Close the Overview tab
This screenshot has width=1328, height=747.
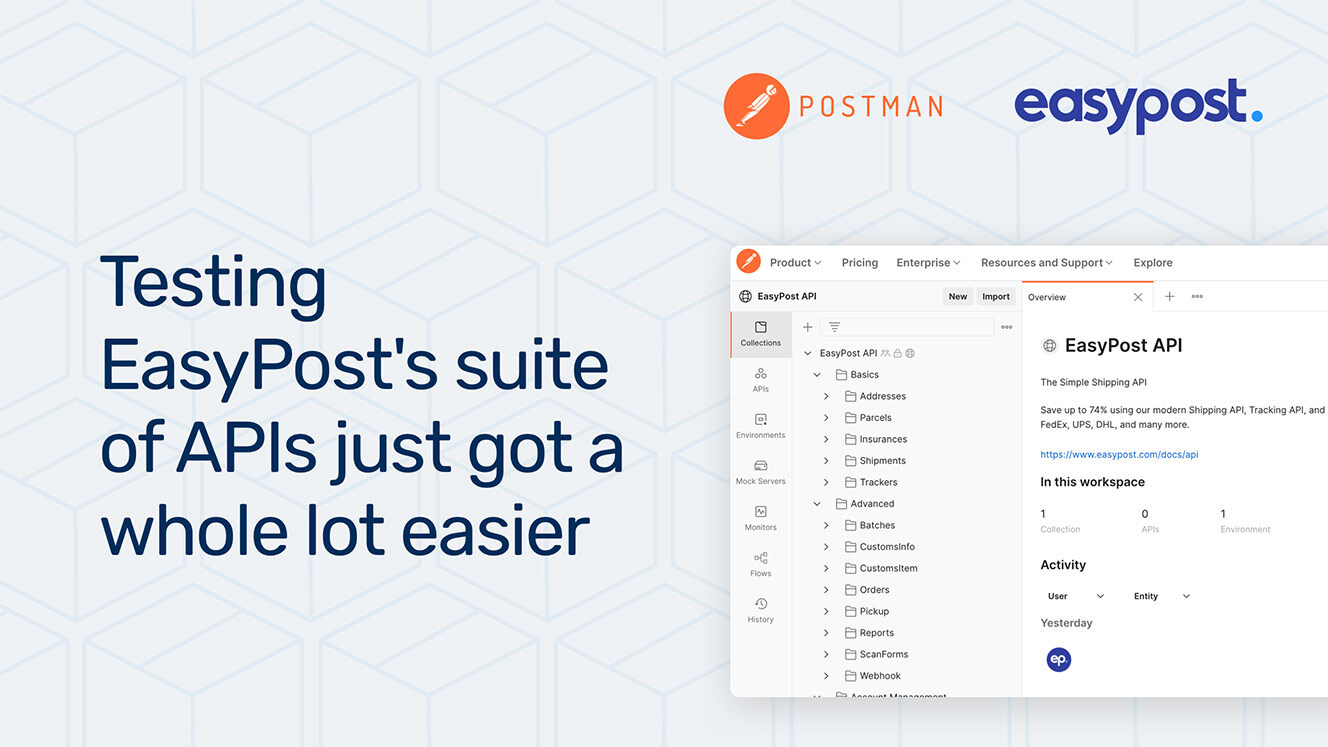click(x=1138, y=297)
